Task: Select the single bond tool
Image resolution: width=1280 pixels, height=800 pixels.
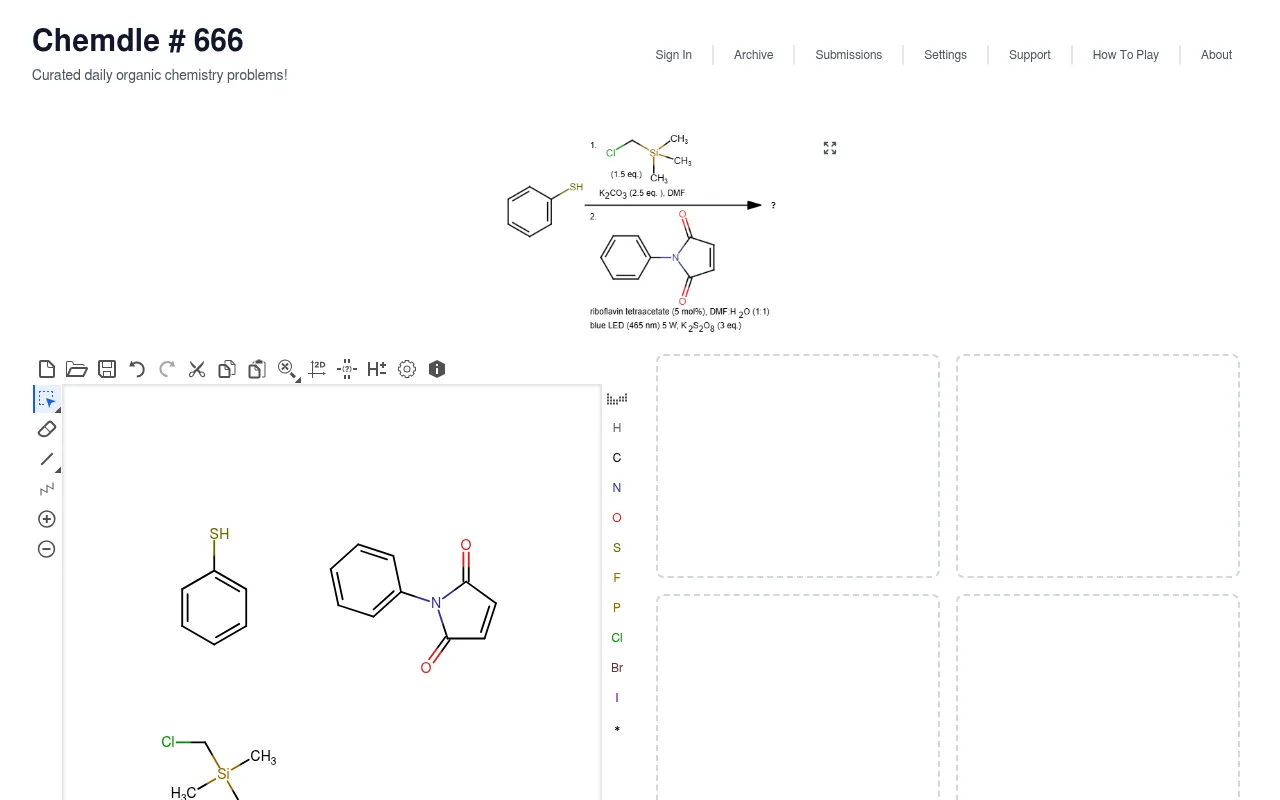Action: click(47, 459)
